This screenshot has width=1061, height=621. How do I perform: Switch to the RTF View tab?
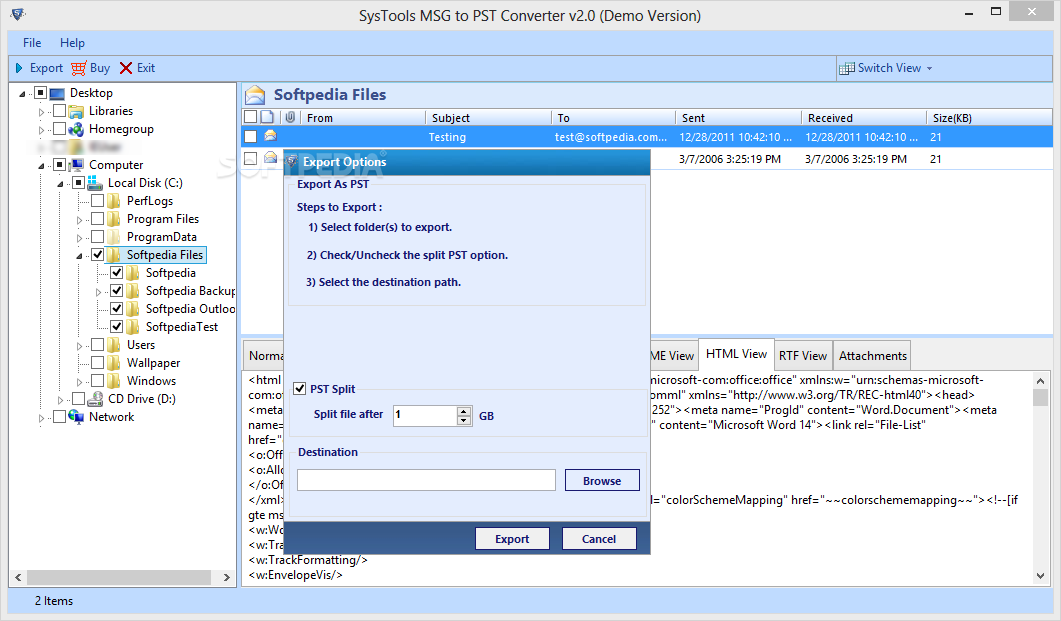click(803, 356)
